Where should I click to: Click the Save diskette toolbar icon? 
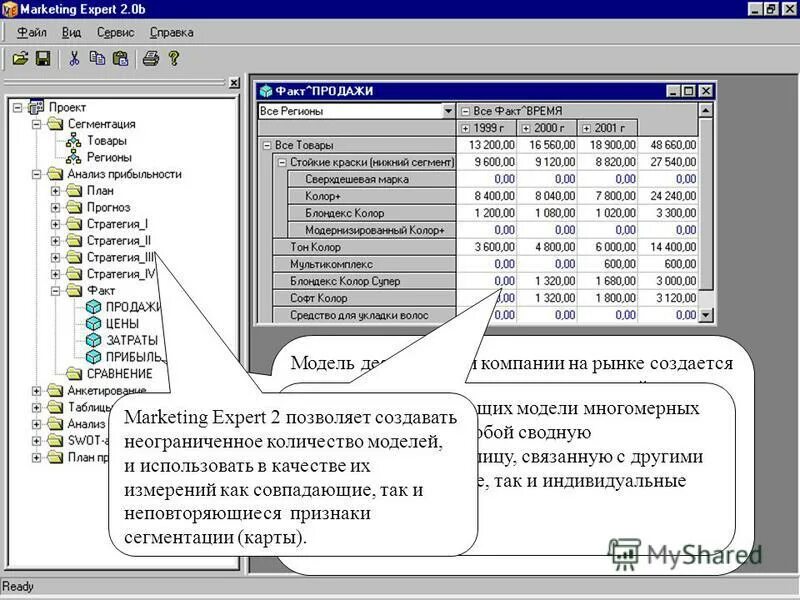[x=43, y=59]
